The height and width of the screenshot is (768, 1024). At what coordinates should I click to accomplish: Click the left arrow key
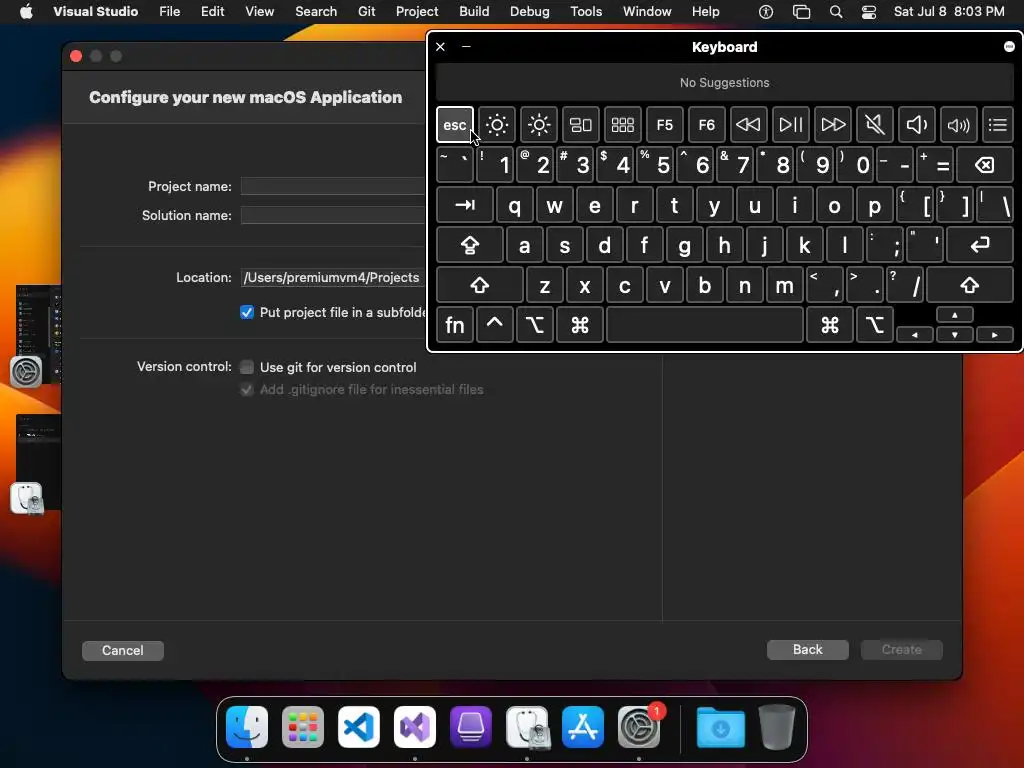(x=914, y=334)
